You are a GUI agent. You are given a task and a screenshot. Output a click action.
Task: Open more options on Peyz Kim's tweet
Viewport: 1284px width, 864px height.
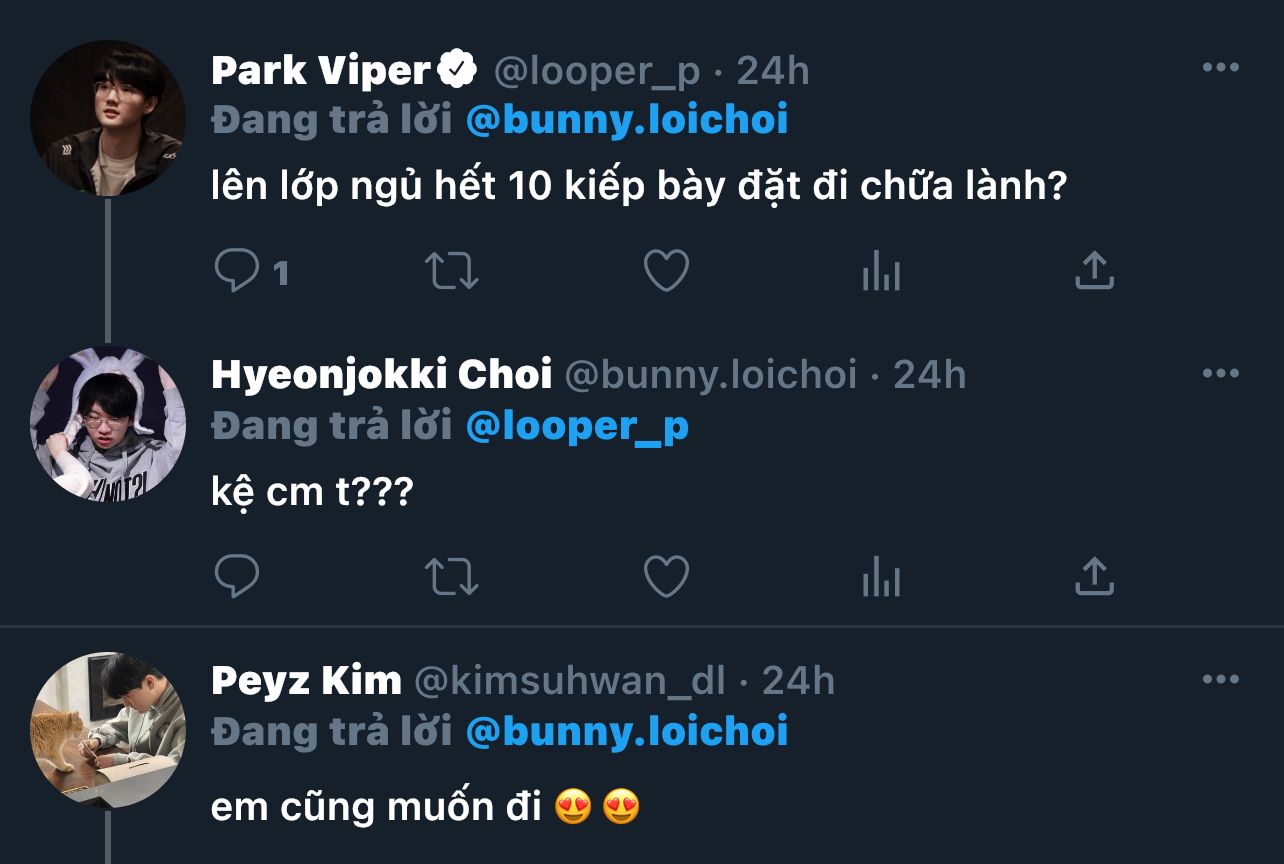click(x=1220, y=680)
